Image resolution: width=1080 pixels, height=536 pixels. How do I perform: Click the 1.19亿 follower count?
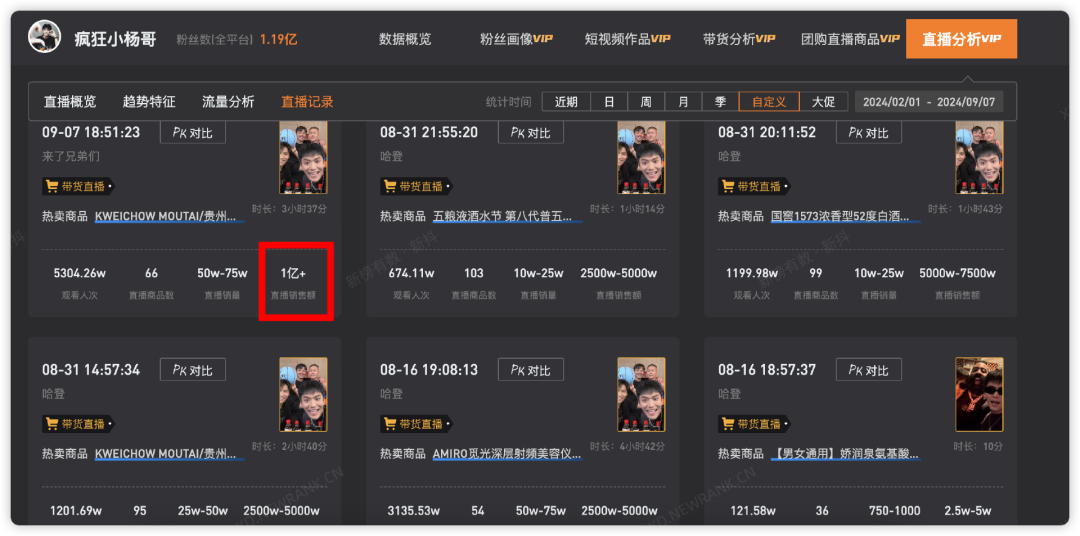click(278, 39)
